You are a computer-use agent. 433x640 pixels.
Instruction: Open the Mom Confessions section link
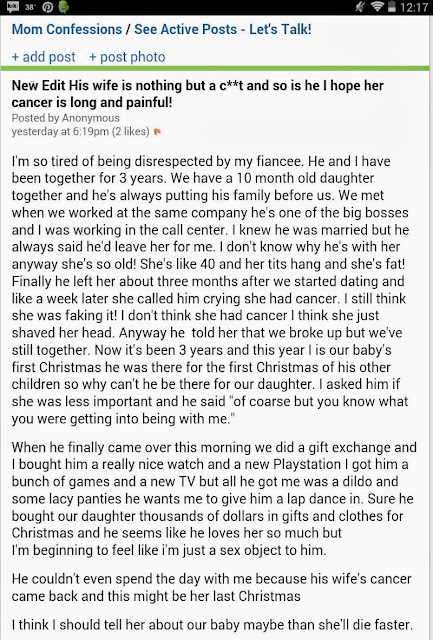67,29
